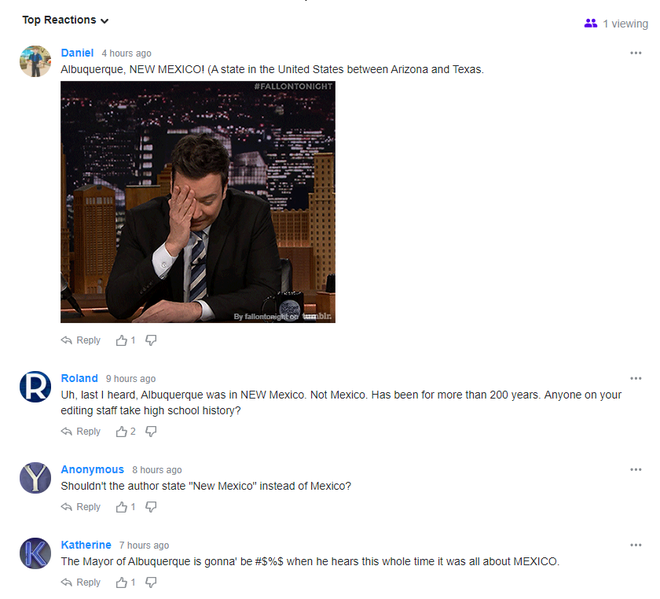Image resolution: width=660 pixels, height=599 pixels.
Task: Open the Jimmy Fallon facepalm GIF
Action: pyautogui.click(x=198, y=202)
